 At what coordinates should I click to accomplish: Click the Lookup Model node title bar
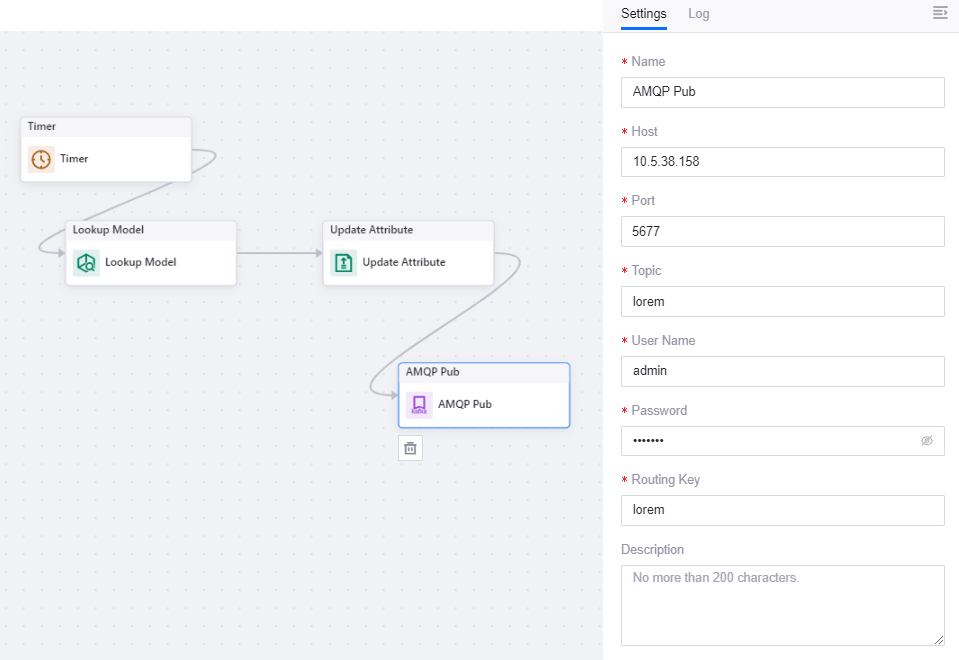tap(151, 230)
